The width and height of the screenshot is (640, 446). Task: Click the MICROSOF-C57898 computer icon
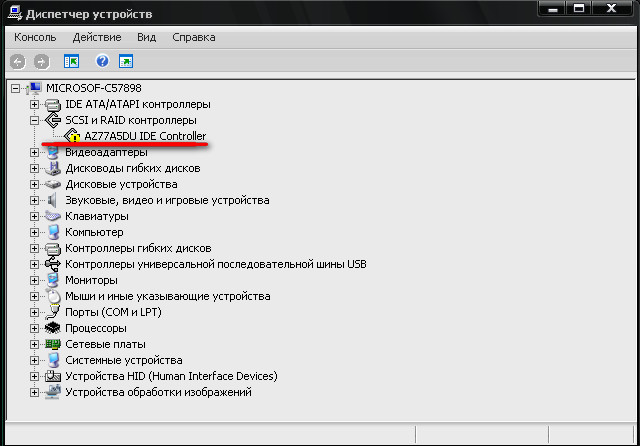[x=34, y=88]
